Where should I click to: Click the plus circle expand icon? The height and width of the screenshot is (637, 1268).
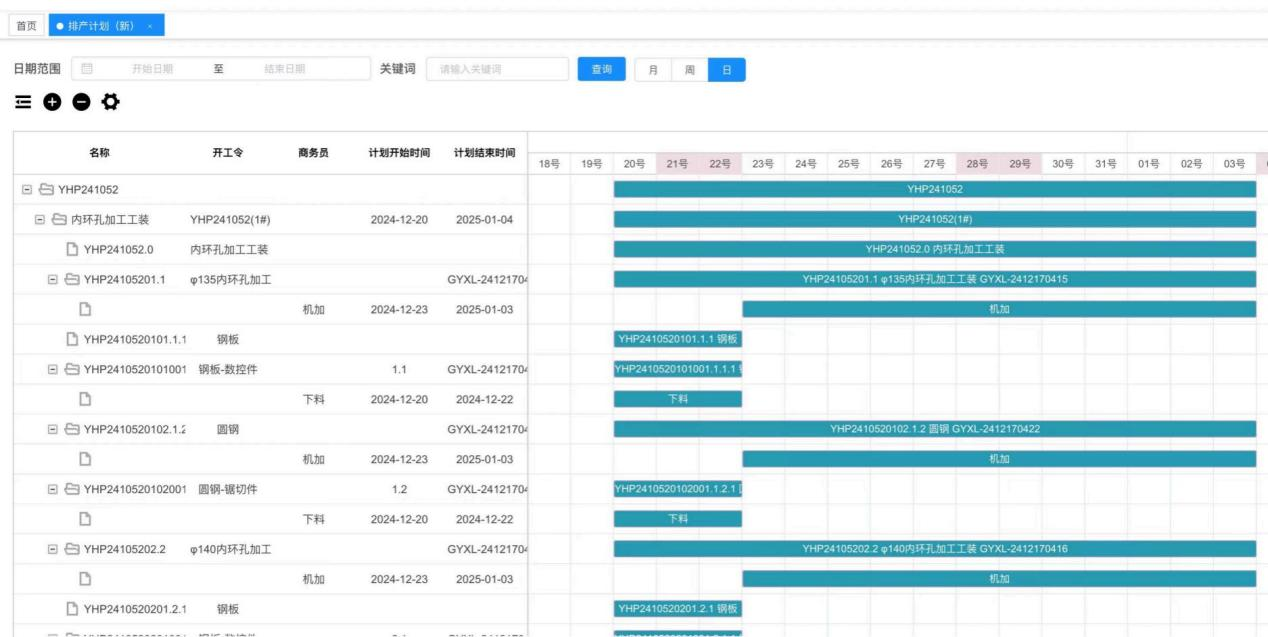(x=51, y=103)
